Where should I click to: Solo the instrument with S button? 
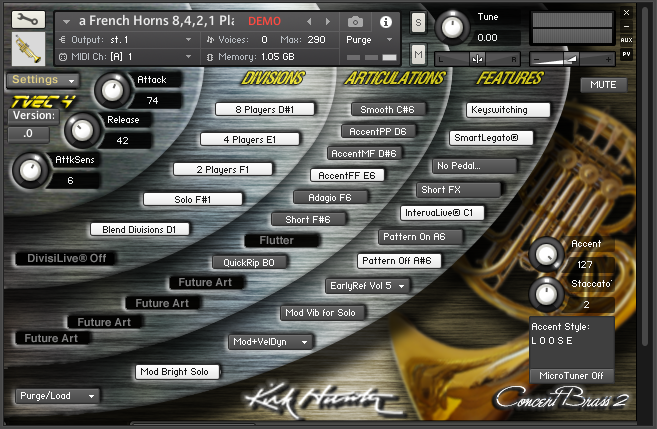418,23
